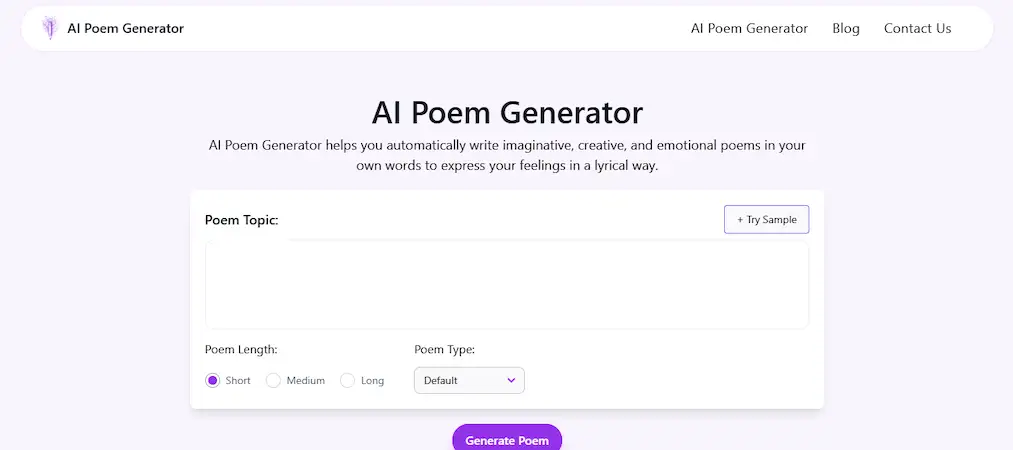Open the Contact Us page
This screenshot has width=1013, height=450.
[917, 28]
